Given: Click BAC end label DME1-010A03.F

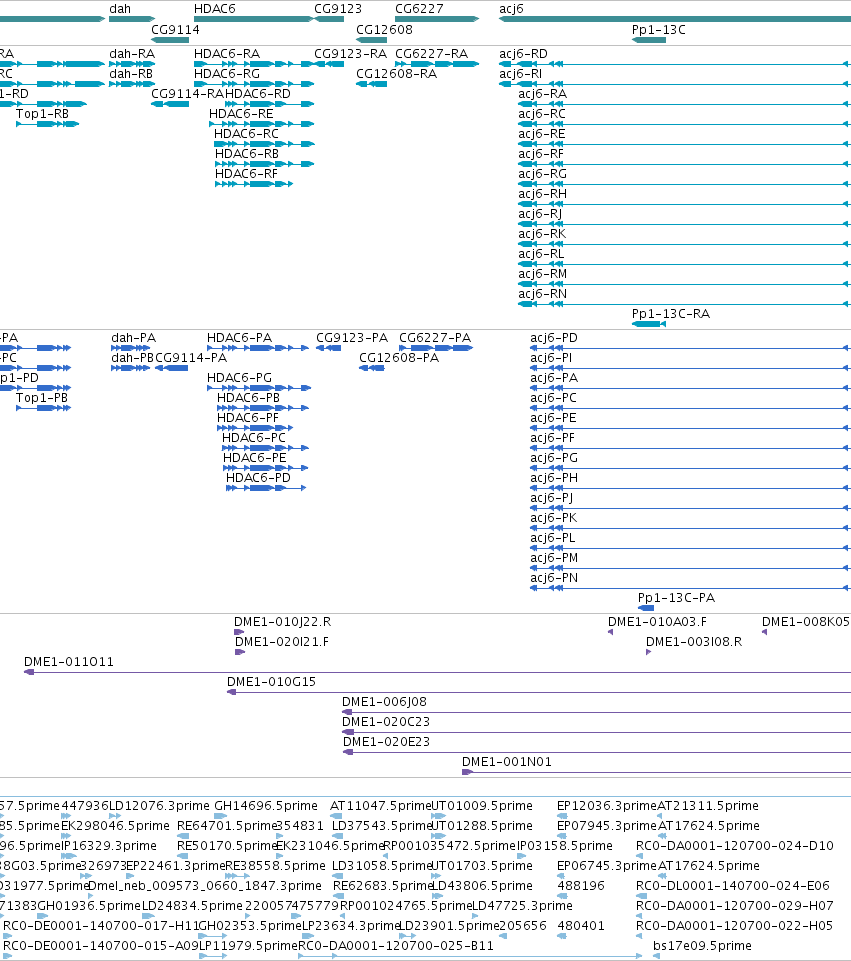Looking at the screenshot, I should (x=657, y=621).
